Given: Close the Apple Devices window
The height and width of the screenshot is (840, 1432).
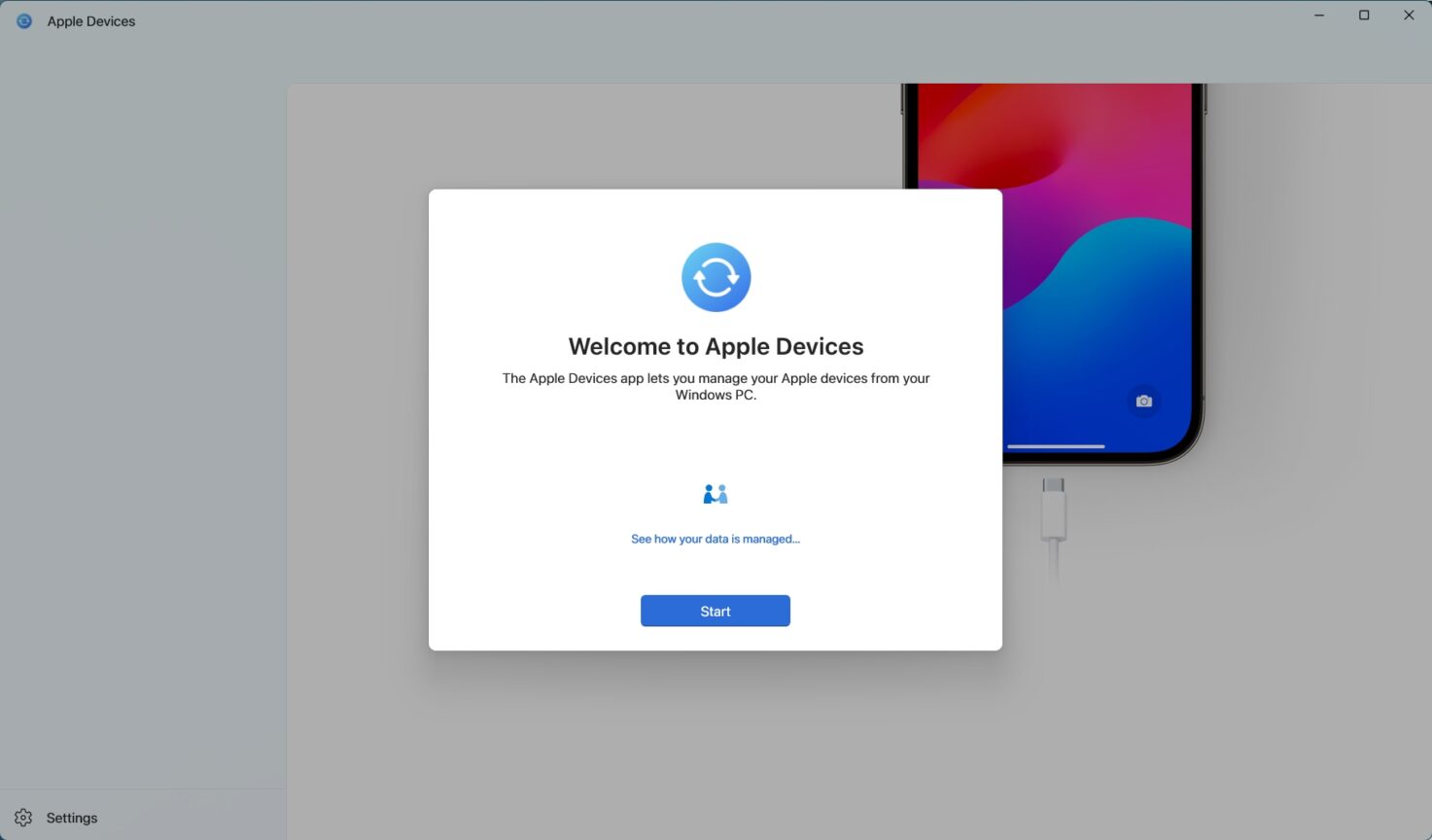Looking at the screenshot, I should coord(1408,15).
